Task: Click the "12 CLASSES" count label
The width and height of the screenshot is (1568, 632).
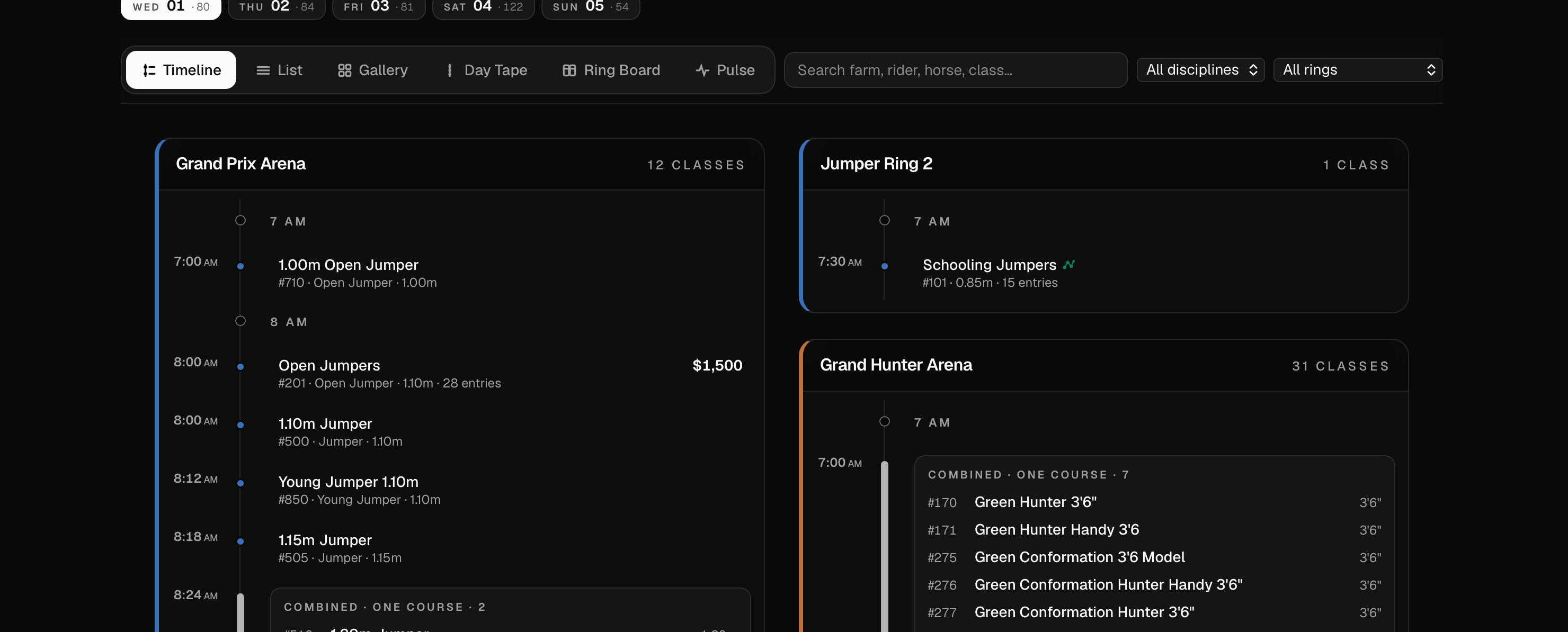Action: (697, 165)
